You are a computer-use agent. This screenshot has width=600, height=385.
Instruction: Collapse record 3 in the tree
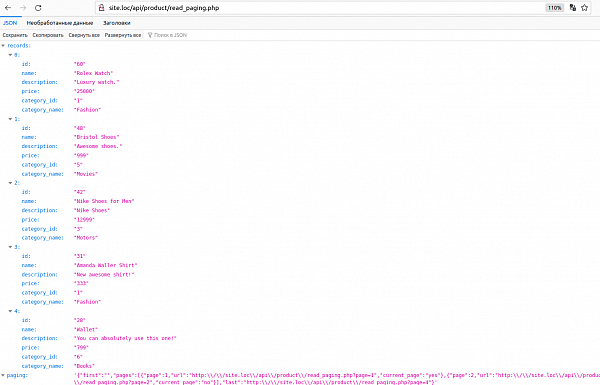coord(10,247)
